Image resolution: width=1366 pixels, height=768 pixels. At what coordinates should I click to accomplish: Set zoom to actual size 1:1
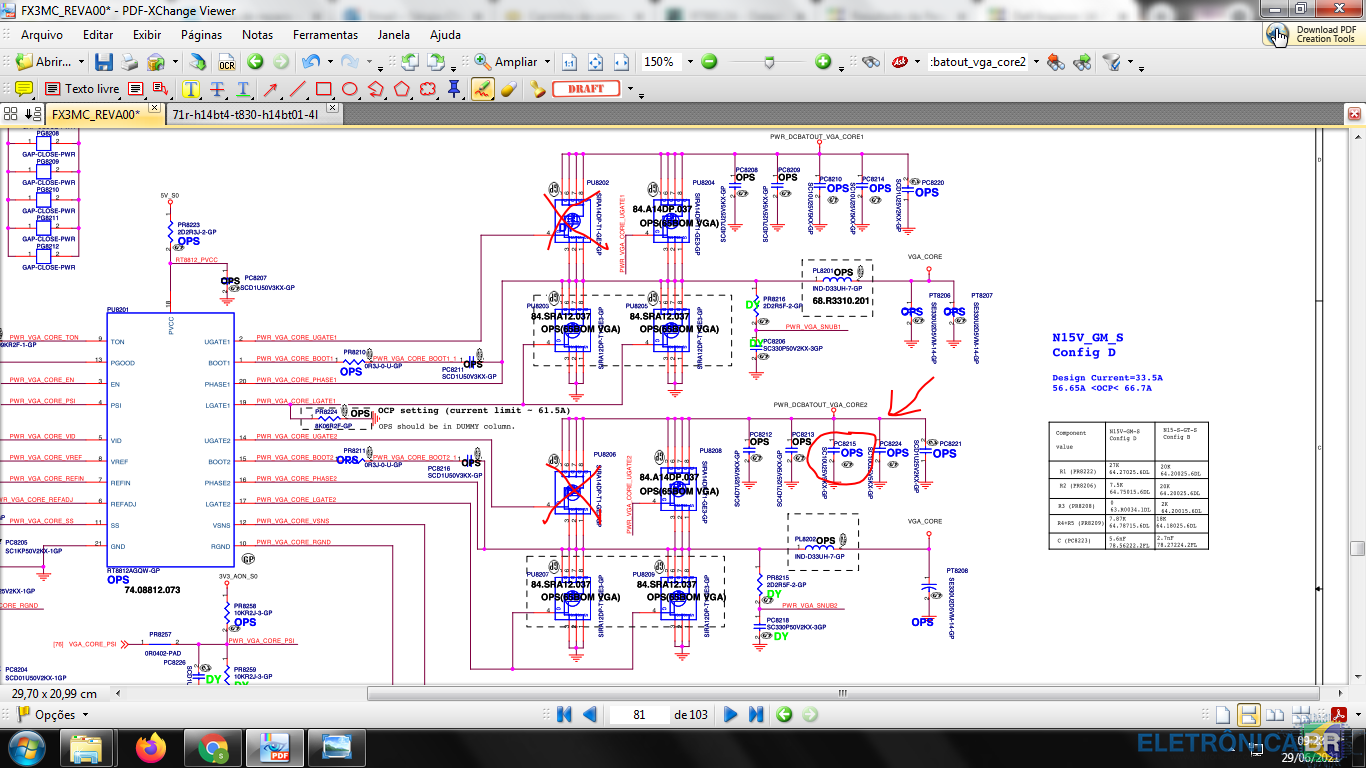point(569,62)
